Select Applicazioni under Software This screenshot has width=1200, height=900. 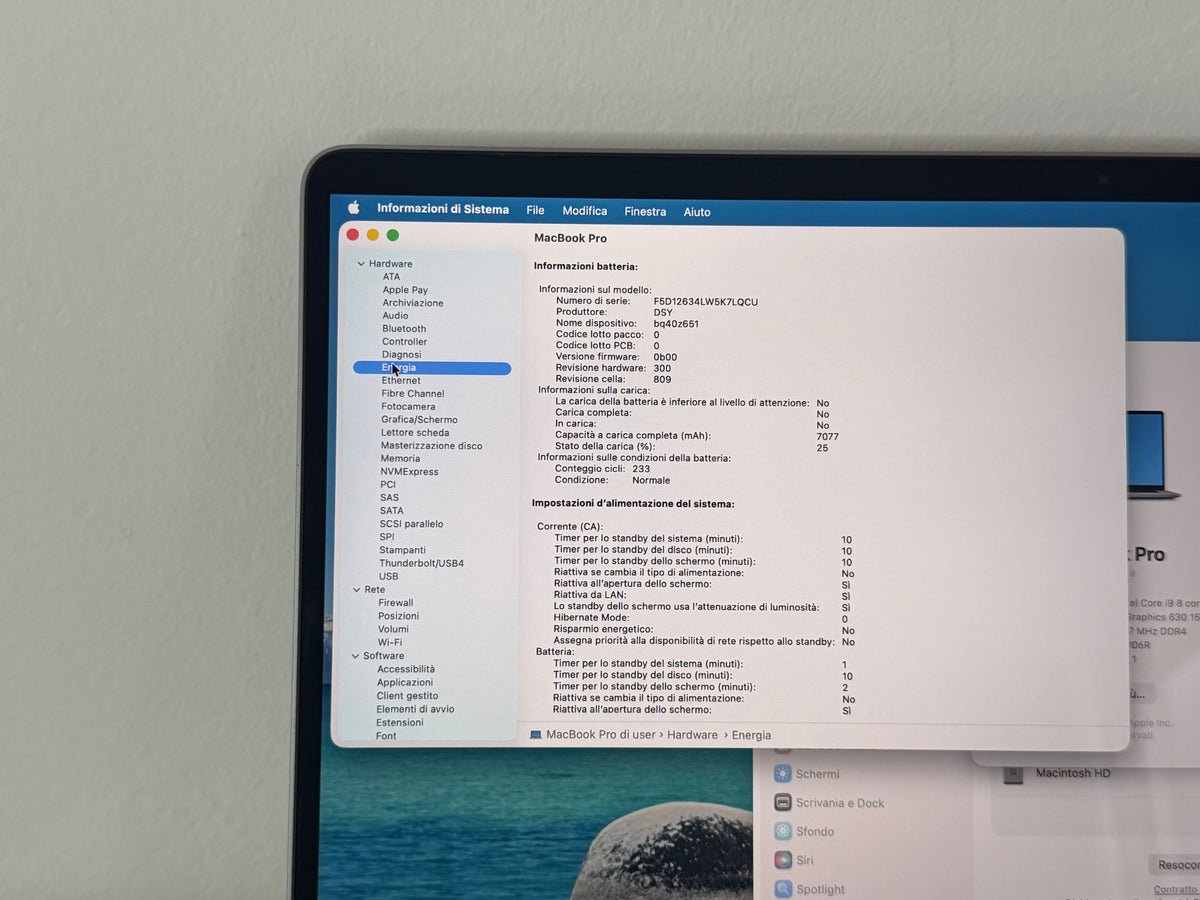click(x=405, y=683)
